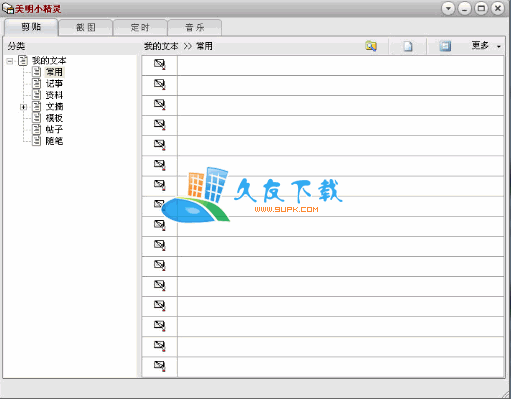Switch to the 剪贴 tab
The width and height of the screenshot is (511, 399).
coord(31,27)
